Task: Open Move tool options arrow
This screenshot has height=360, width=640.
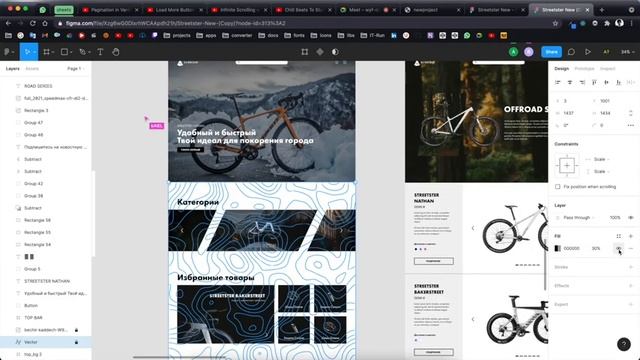Action: tap(34, 52)
